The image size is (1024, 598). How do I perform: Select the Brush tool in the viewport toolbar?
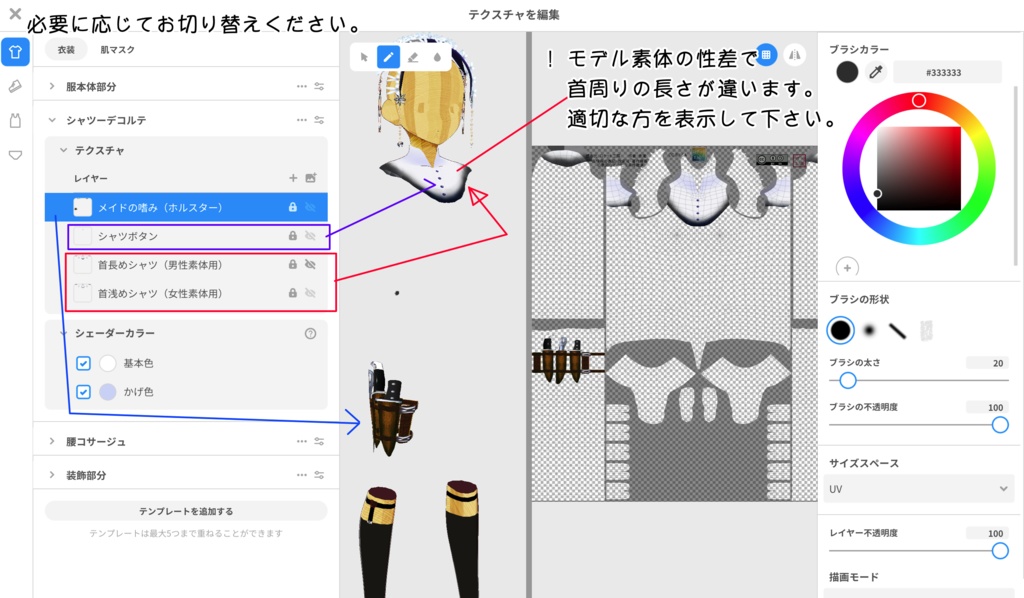pos(388,56)
